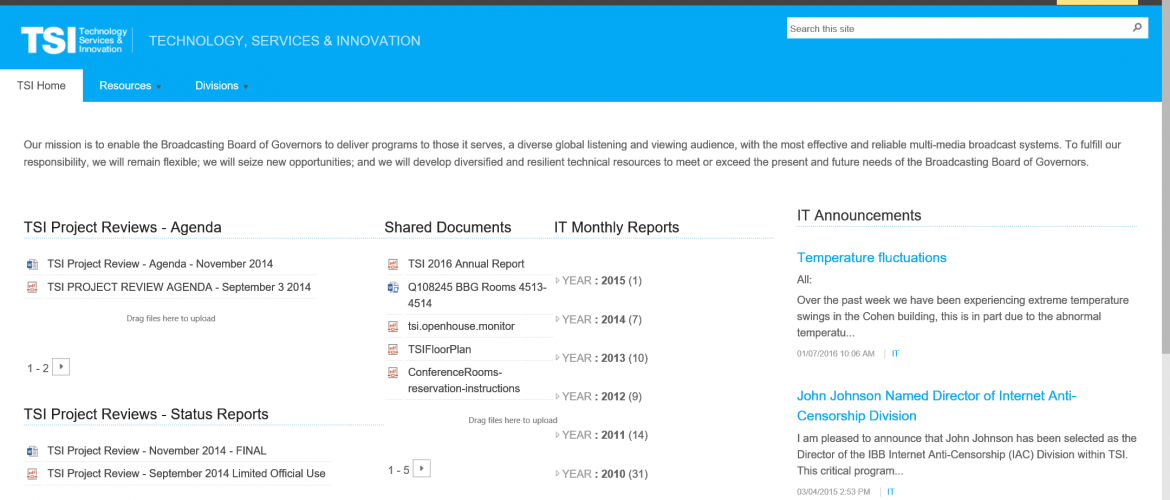The height and width of the screenshot is (500, 1170).
Task: Expand YEAR : 2015 (1) group
Action: (557, 281)
